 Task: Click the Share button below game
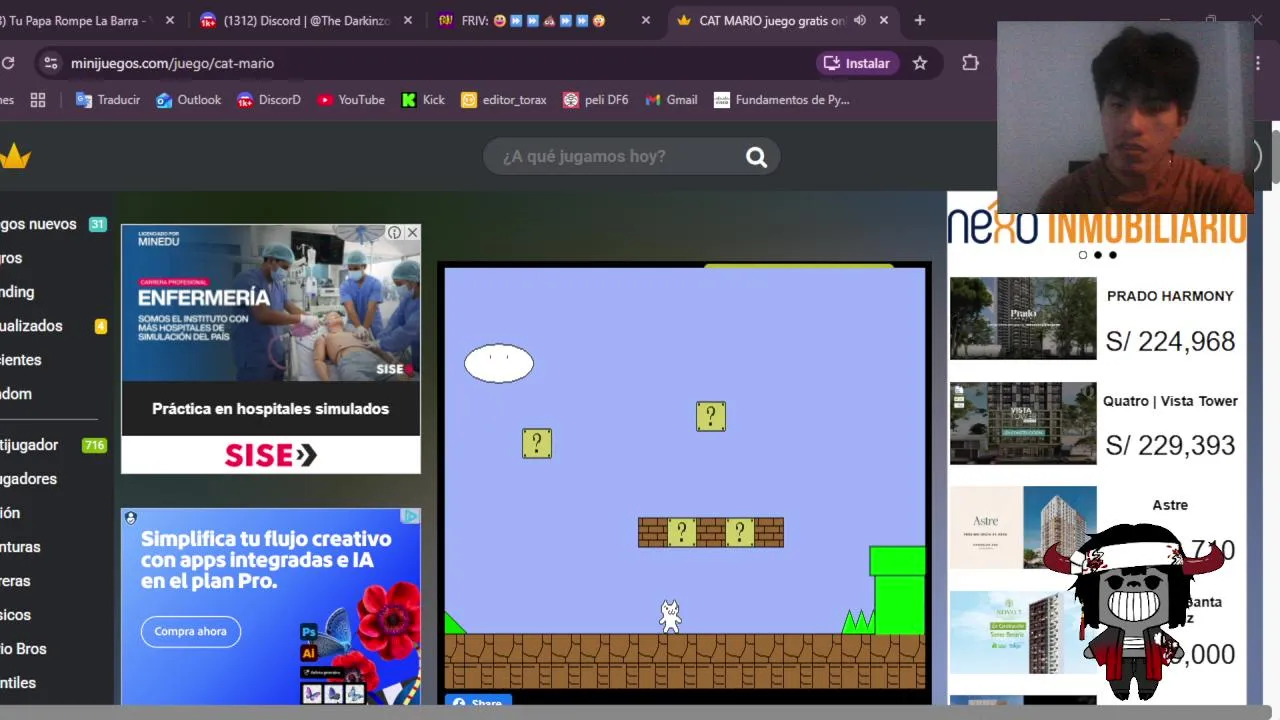pyautogui.click(x=478, y=702)
